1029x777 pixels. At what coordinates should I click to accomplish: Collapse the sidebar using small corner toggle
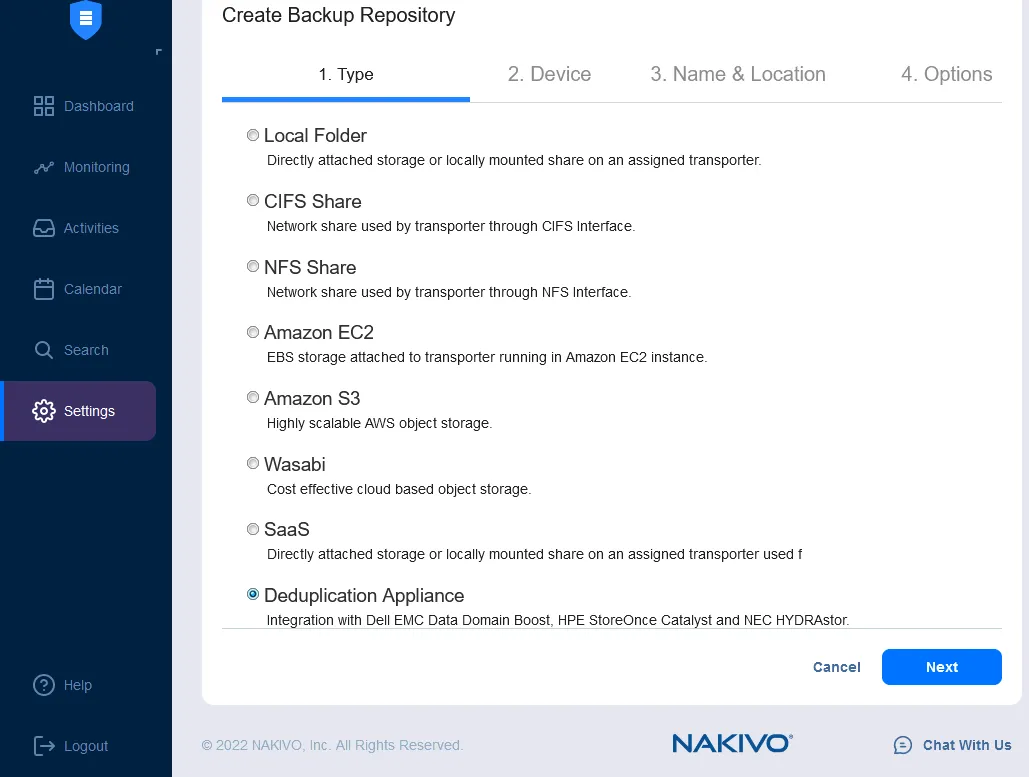pos(158,52)
